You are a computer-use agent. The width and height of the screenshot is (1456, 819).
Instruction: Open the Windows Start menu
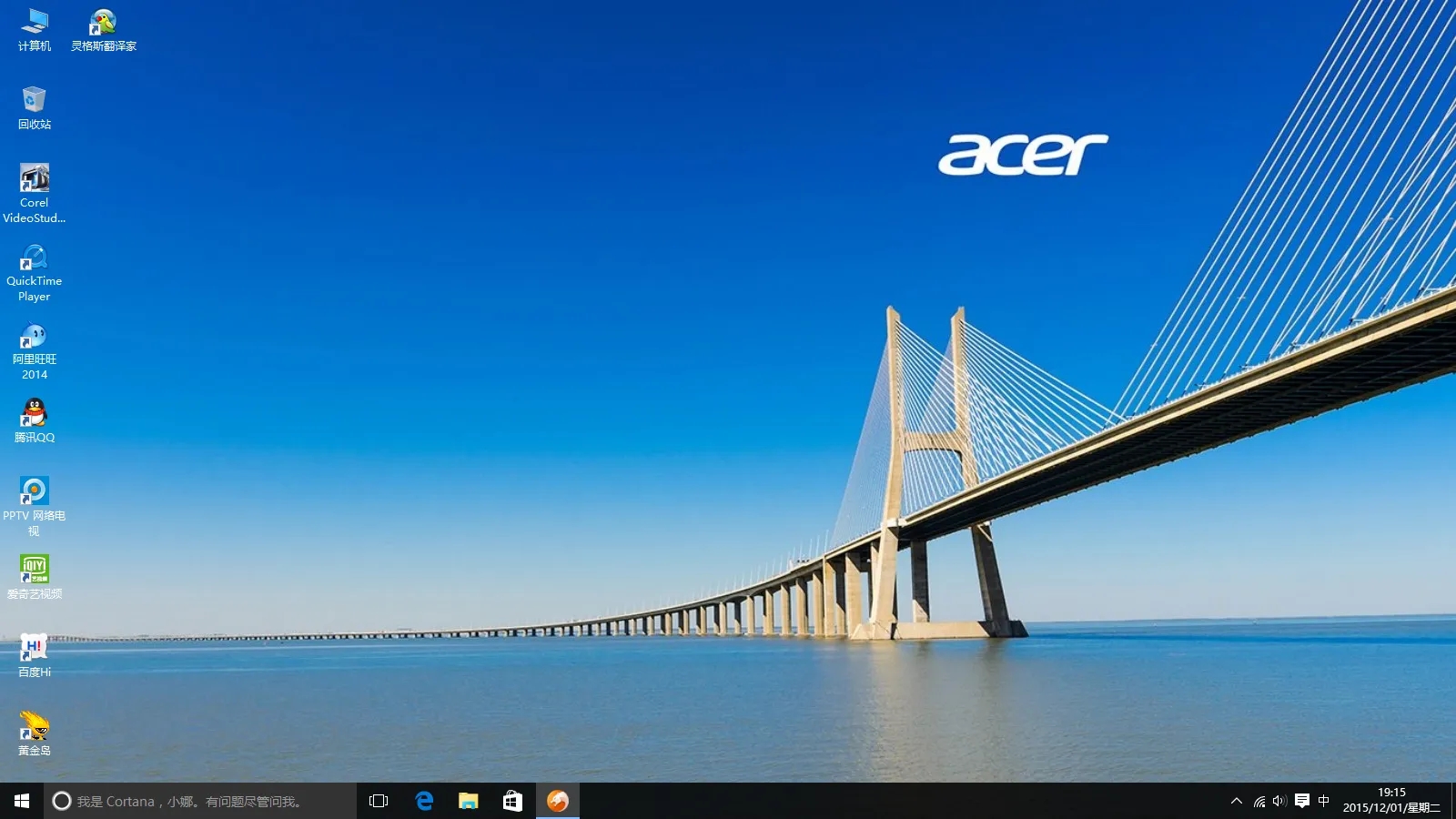click(x=22, y=801)
